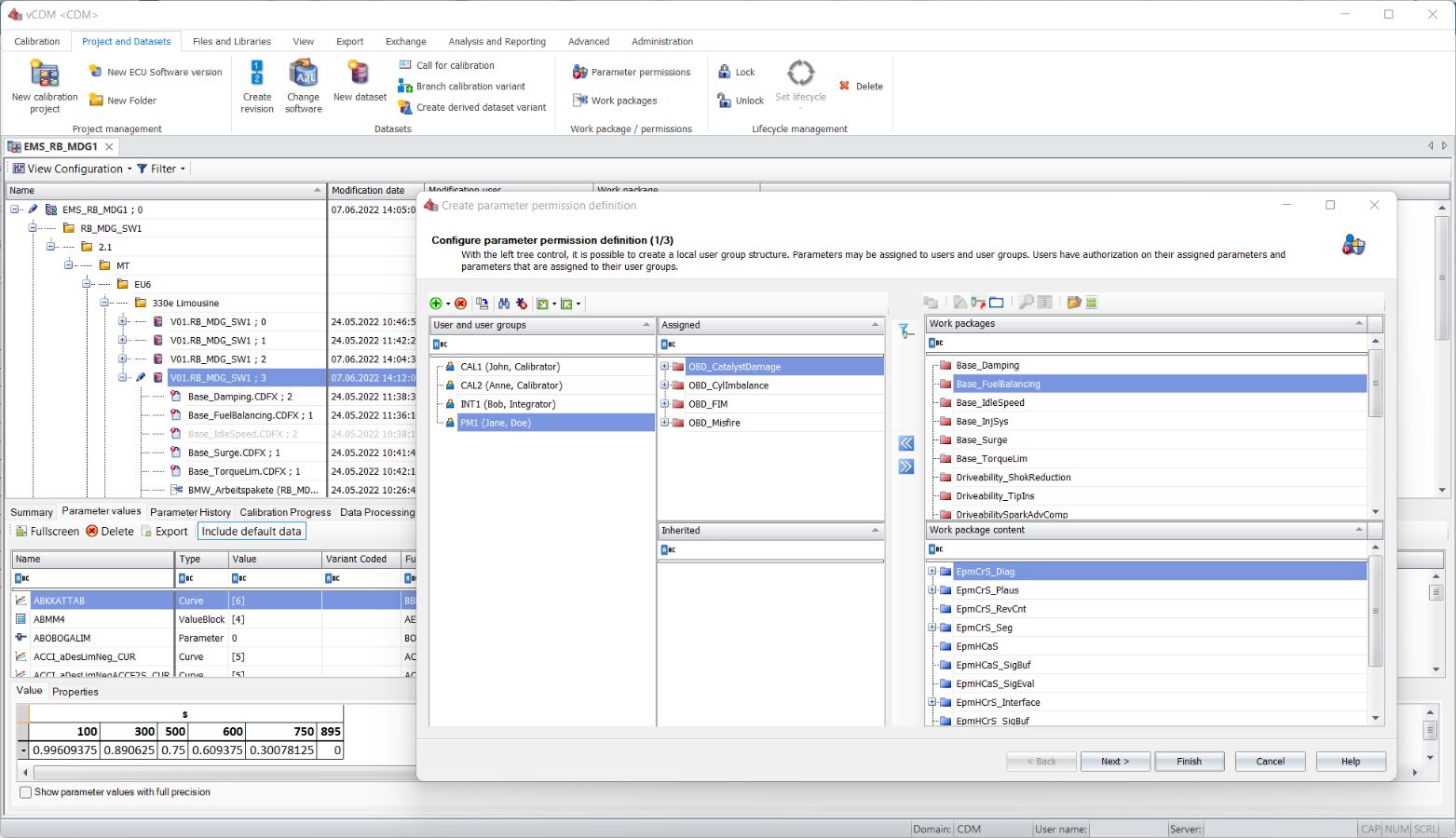Select Base_TorqueLim work package
1456x838 pixels.
(991, 459)
